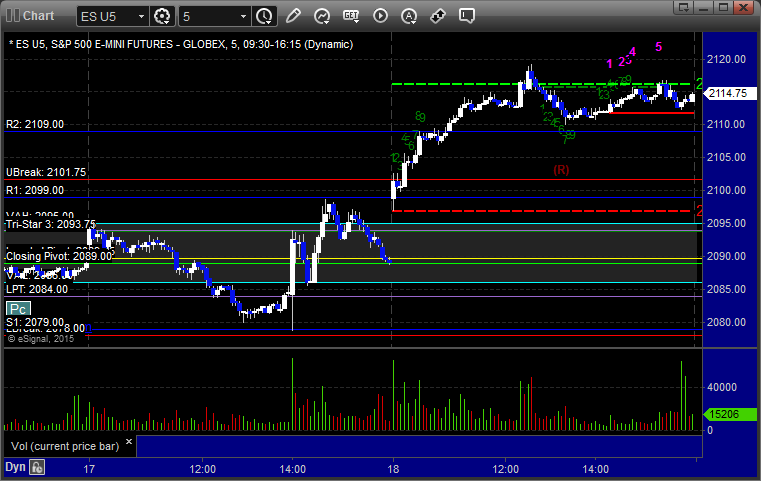Image resolution: width=761 pixels, height=481 pixels.
Task: Click the S1: 2079.00 level label
Action: coord(35,322)
